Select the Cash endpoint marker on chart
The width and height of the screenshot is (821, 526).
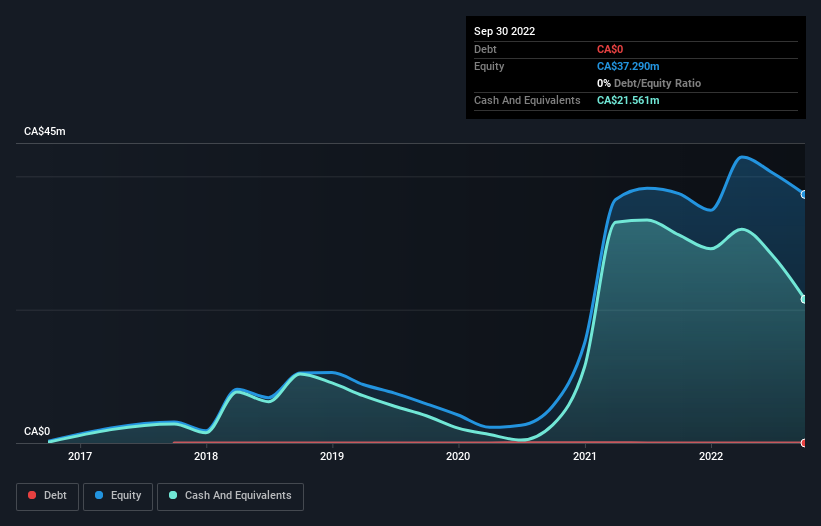click(804, 299)
